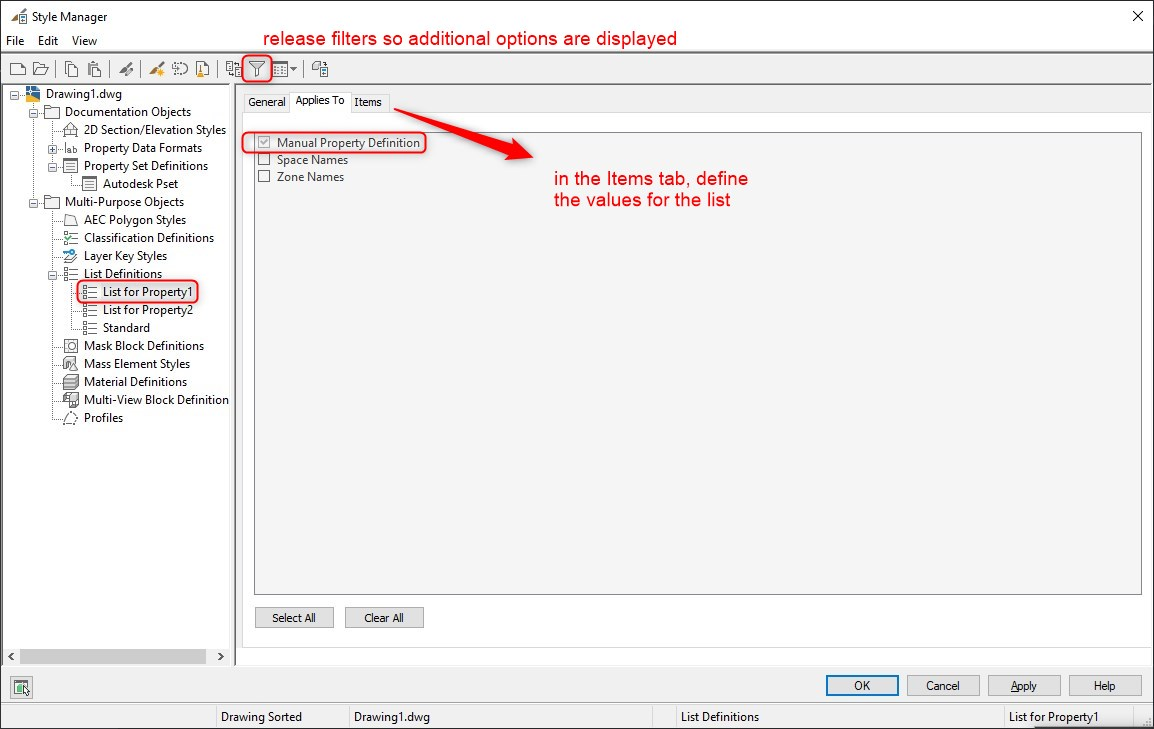Viewport: 1154px width, 729px height.
Task: Click the AEC Polygon Styles icon
Action: [71, 220]
